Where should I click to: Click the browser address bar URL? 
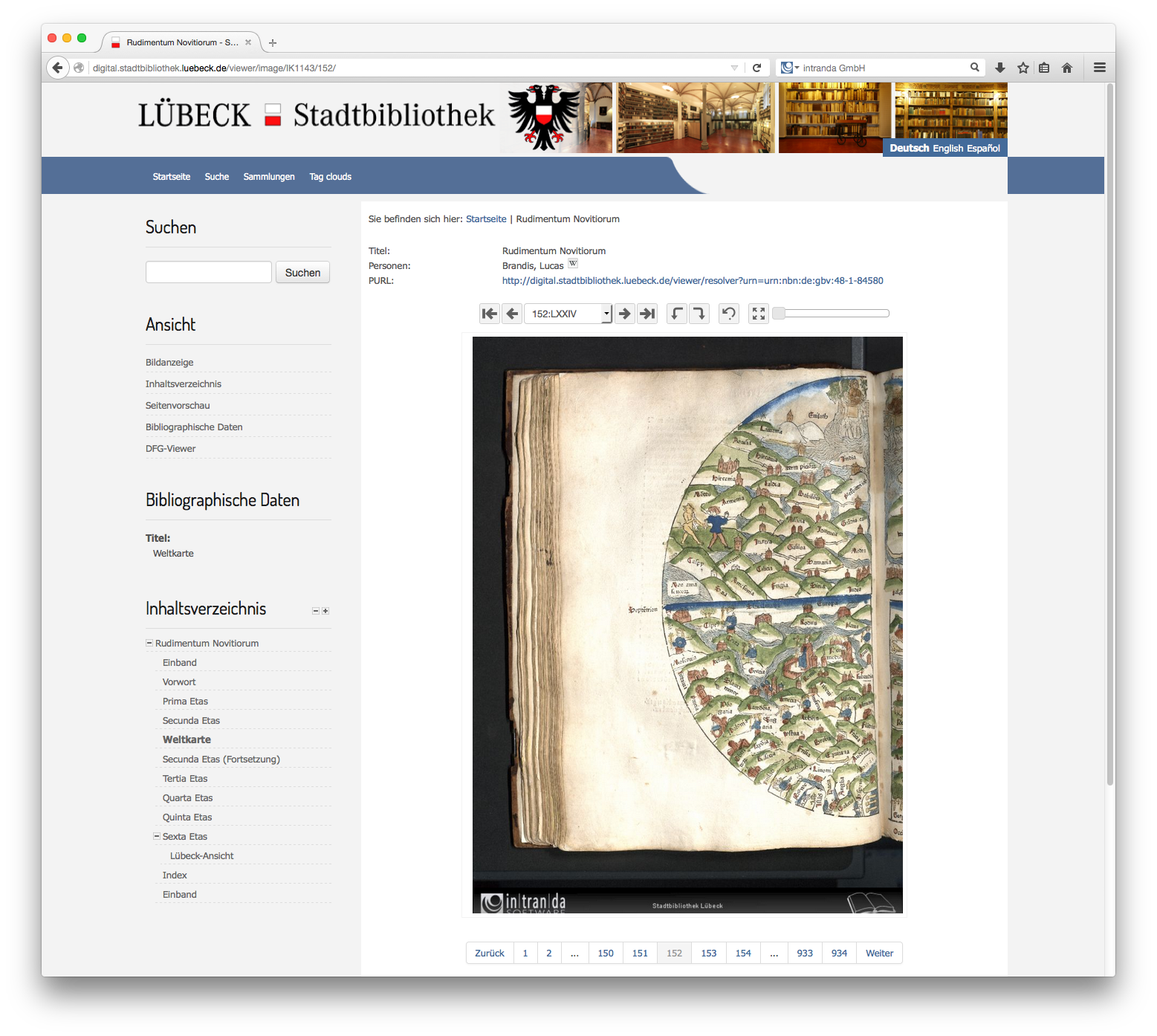[214, 68]
